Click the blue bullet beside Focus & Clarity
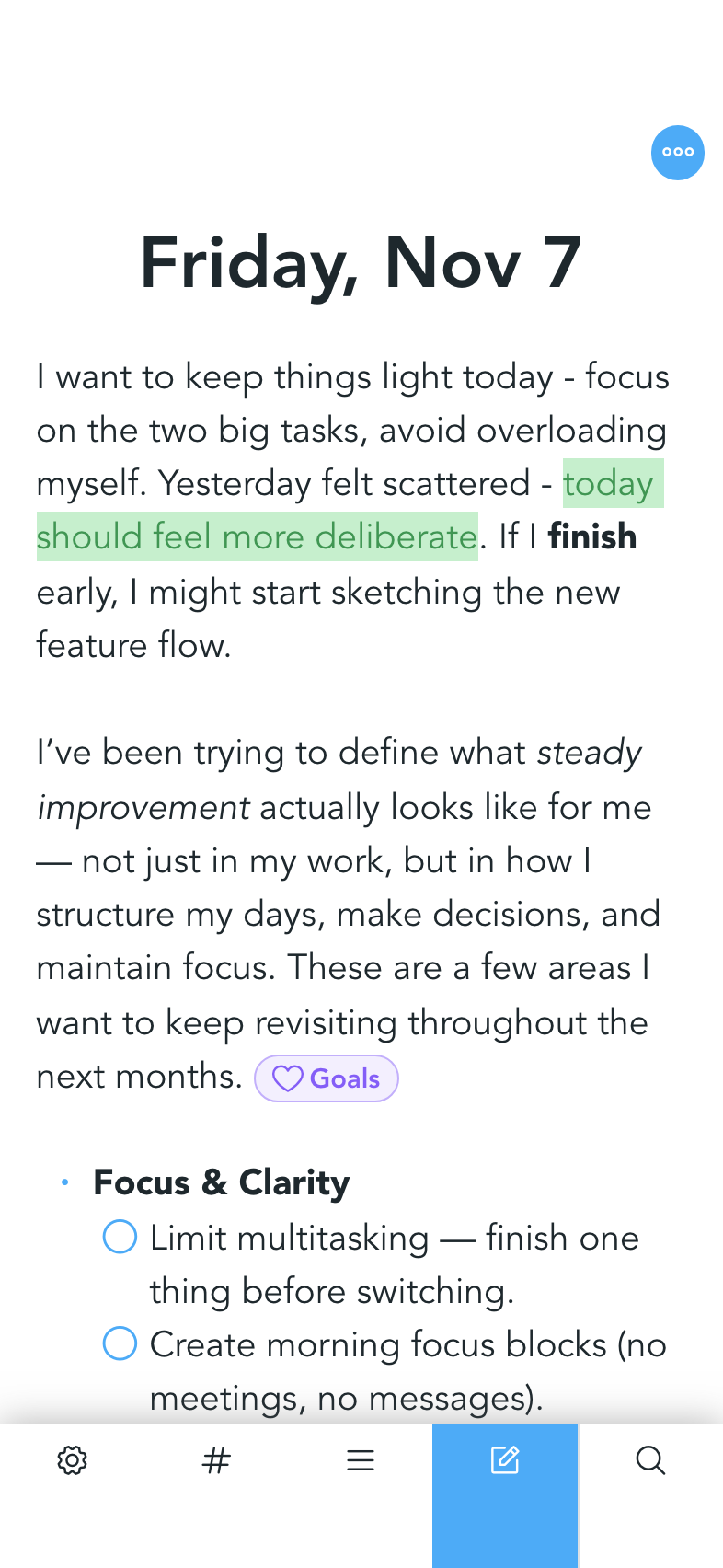 click(64, 1182)
